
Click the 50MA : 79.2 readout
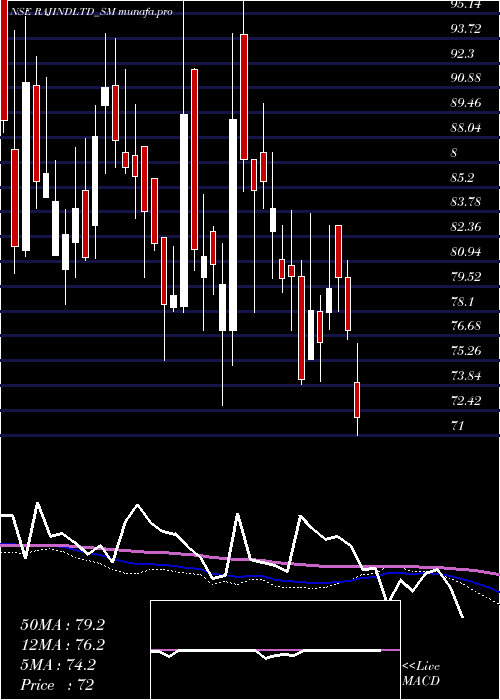pyautogui.click(x=63, y=625)
